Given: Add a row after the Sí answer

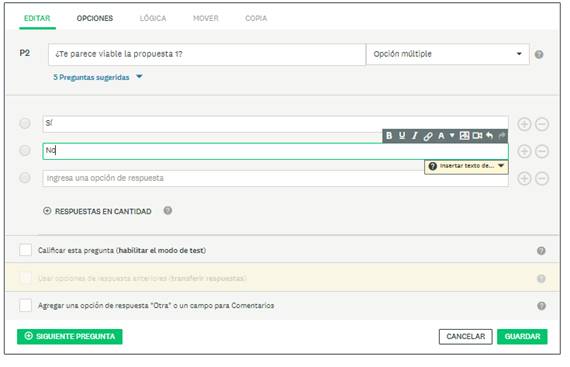Looking at the screenshot, I should click(524, 124).
